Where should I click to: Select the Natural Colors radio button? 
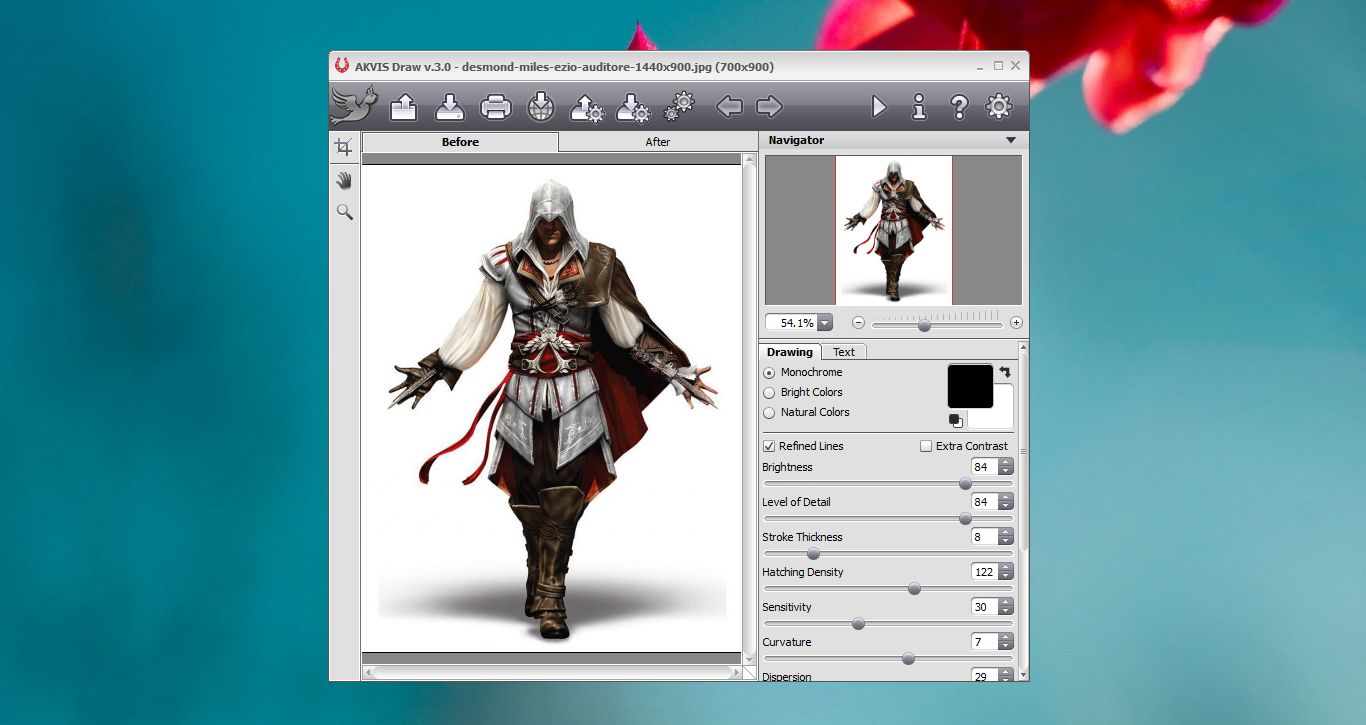tap(769, 413)
